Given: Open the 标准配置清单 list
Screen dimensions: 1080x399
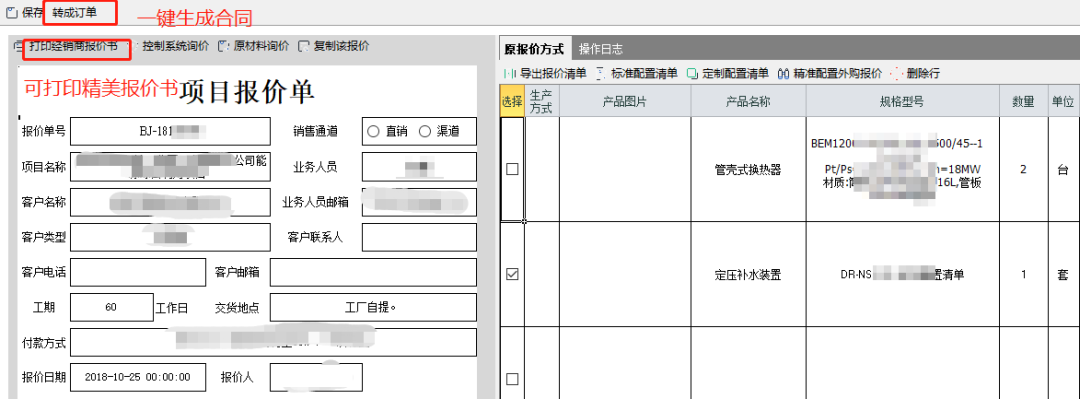Looking at the screenshot, I should (x=644, y=73).
